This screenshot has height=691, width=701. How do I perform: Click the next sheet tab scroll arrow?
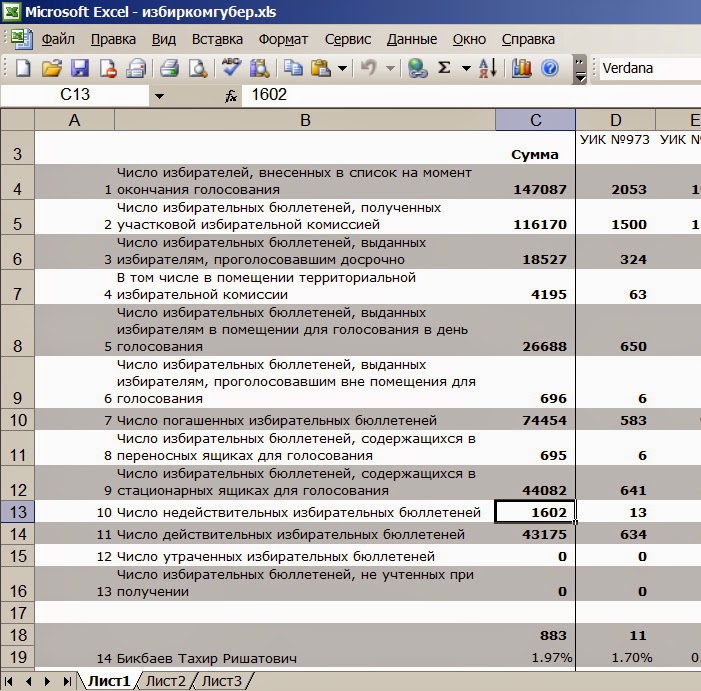tap(47, 681)
